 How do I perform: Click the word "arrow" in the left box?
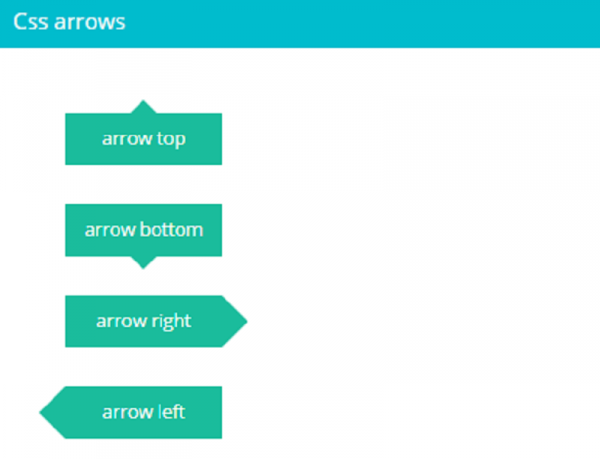[127, 412]
